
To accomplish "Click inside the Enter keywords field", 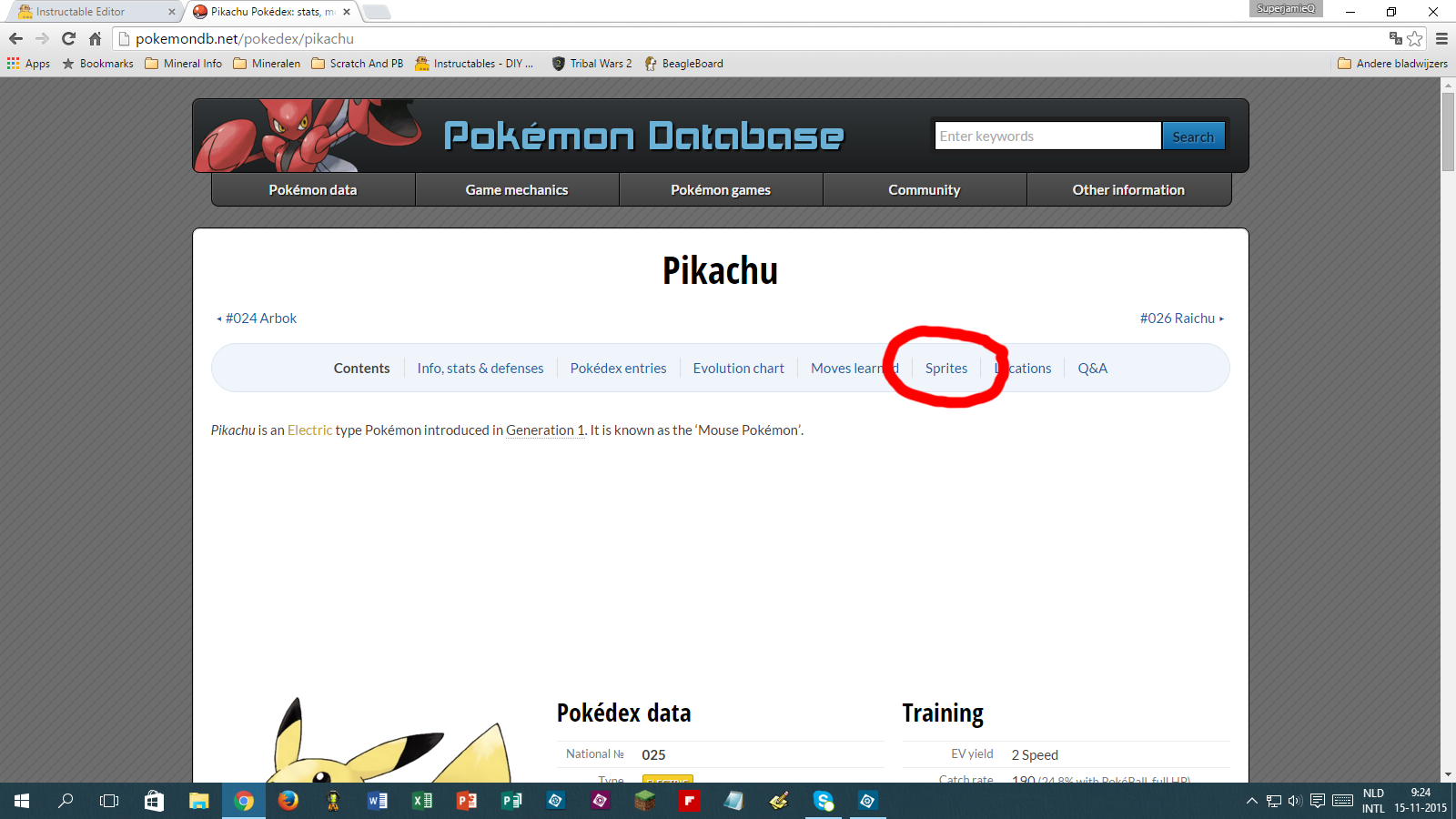I will [1046, 135].
